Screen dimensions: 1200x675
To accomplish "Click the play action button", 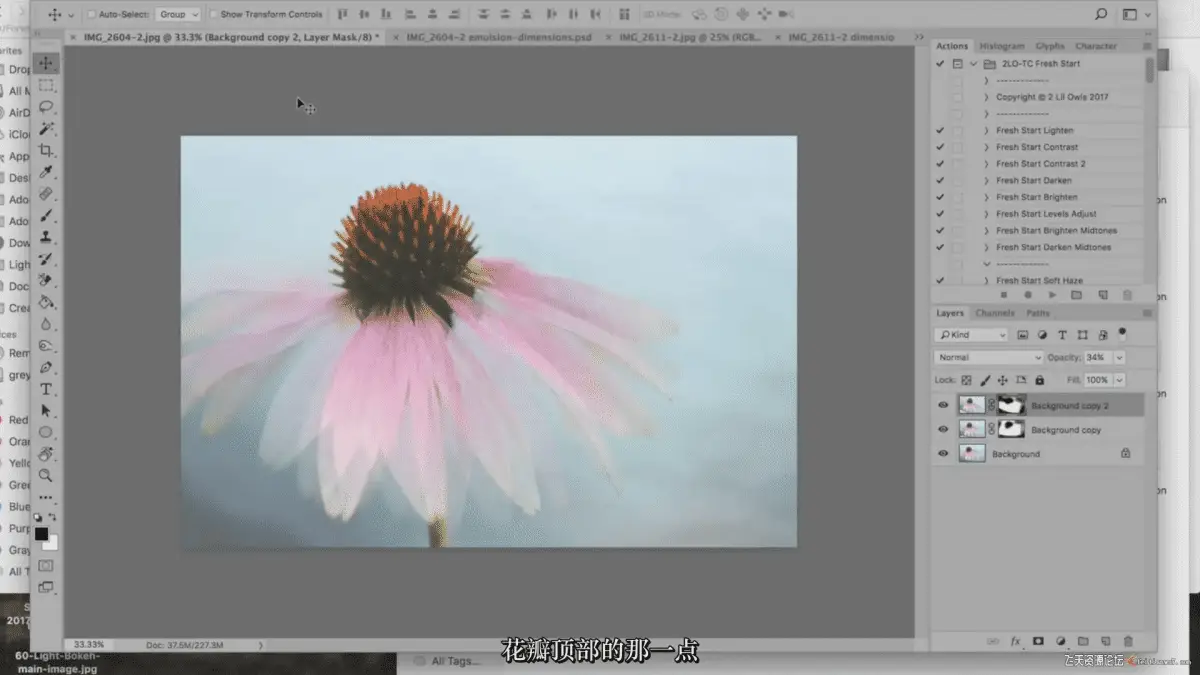I will pos(1052,295).
